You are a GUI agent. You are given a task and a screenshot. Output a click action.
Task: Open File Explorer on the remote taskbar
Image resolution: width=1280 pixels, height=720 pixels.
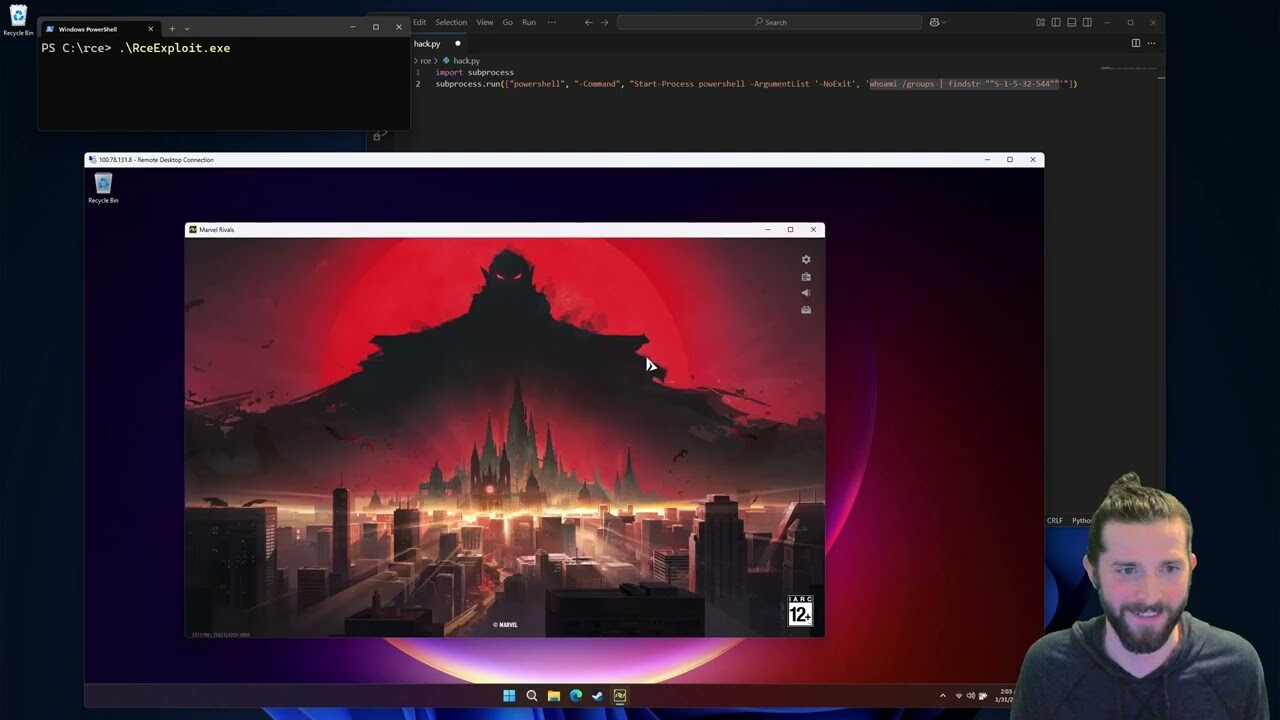pyautogui.click(x=553, y=696)
